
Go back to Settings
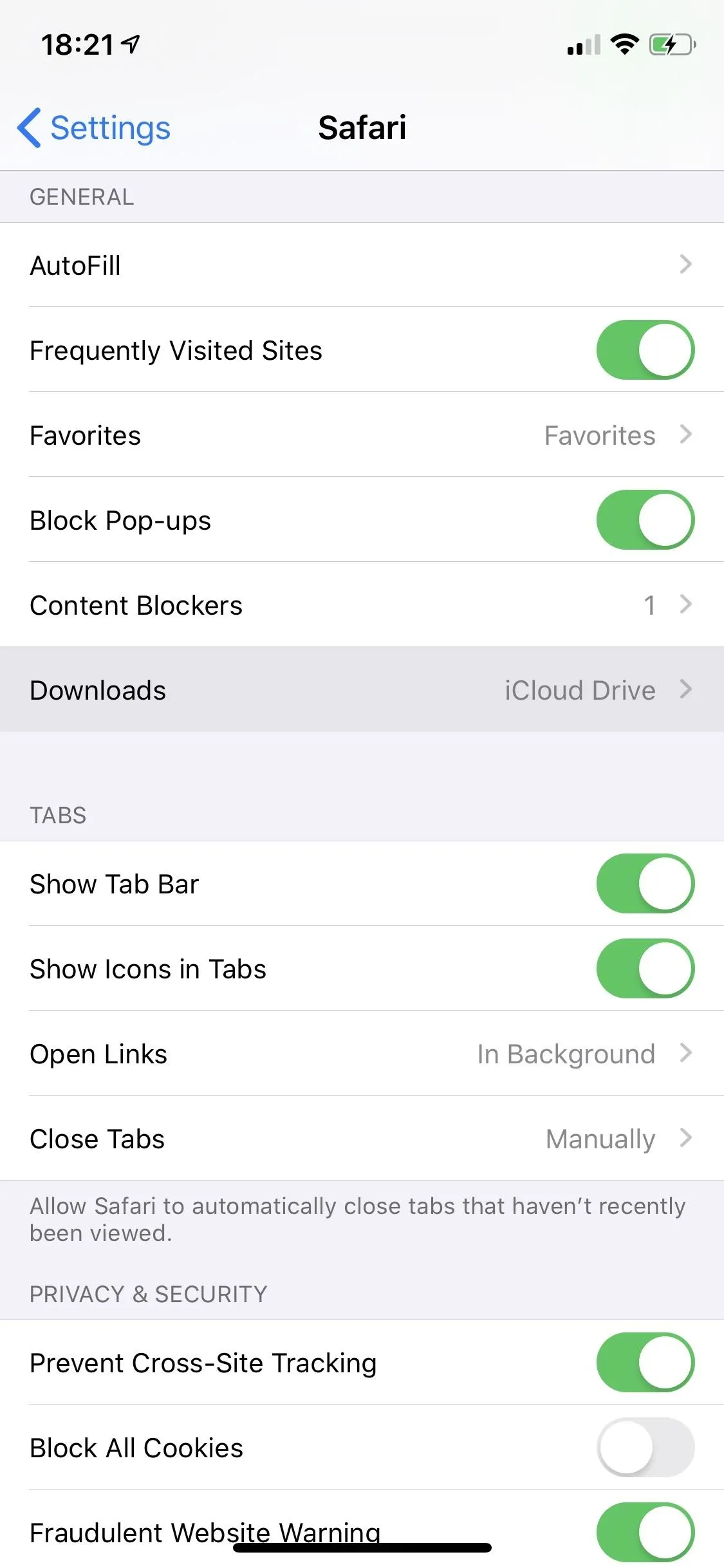pyautogui.click(x=94, y=127)
